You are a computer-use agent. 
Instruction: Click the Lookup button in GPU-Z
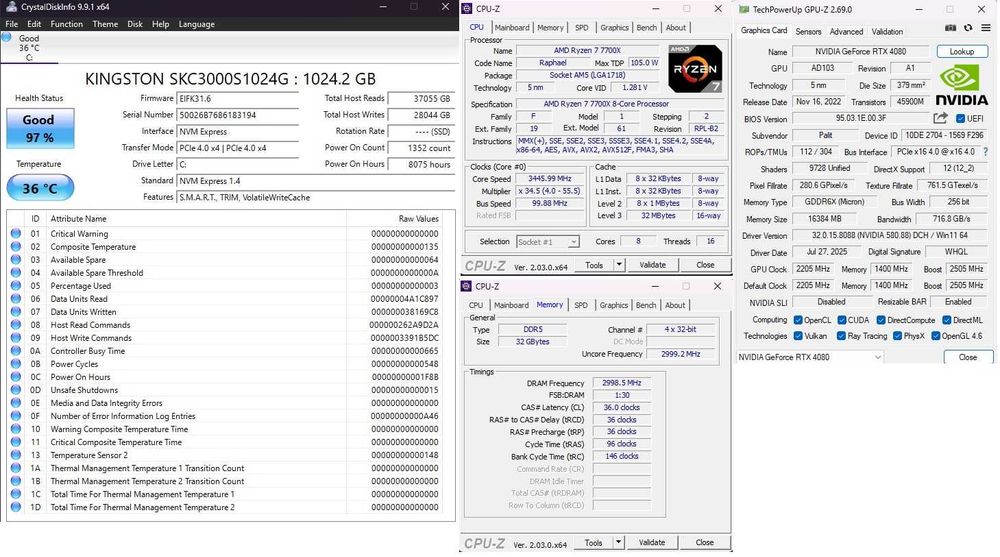point(962,51)
